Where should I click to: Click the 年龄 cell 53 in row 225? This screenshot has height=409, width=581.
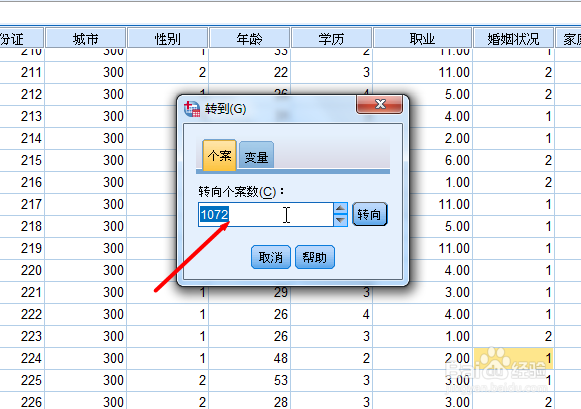pos(249,380)
